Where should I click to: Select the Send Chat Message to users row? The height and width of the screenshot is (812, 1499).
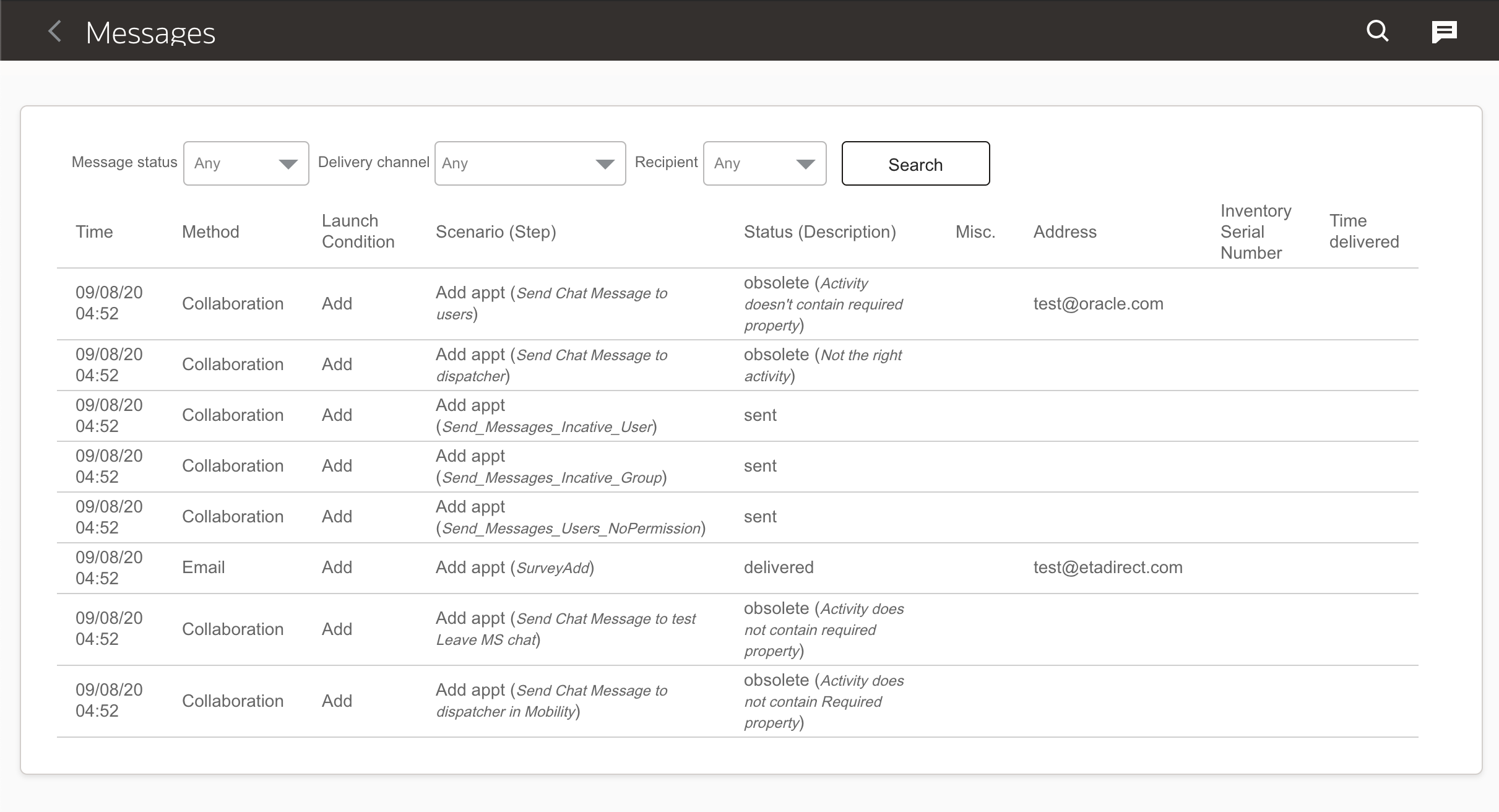551,303
